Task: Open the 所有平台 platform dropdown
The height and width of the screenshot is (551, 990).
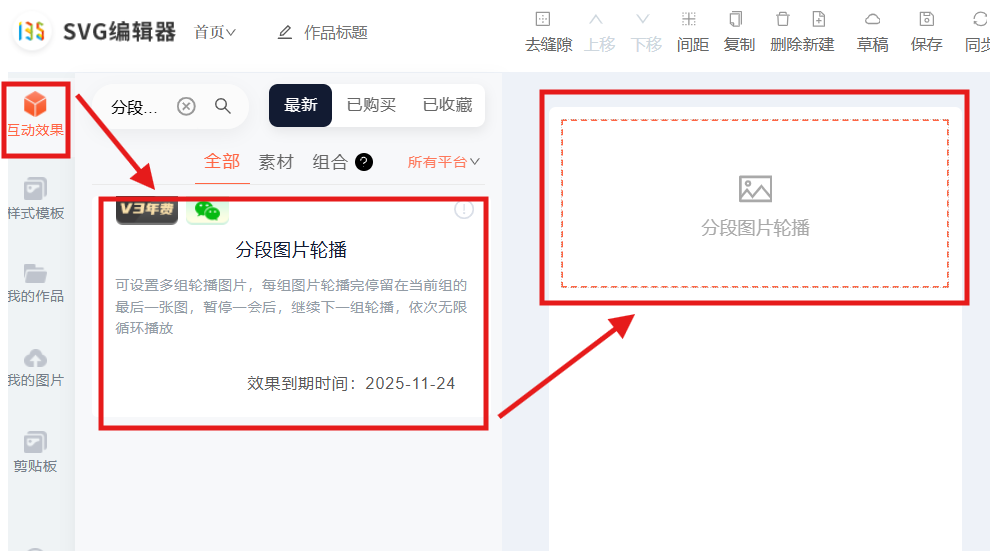Action: [x=443, y=162]
